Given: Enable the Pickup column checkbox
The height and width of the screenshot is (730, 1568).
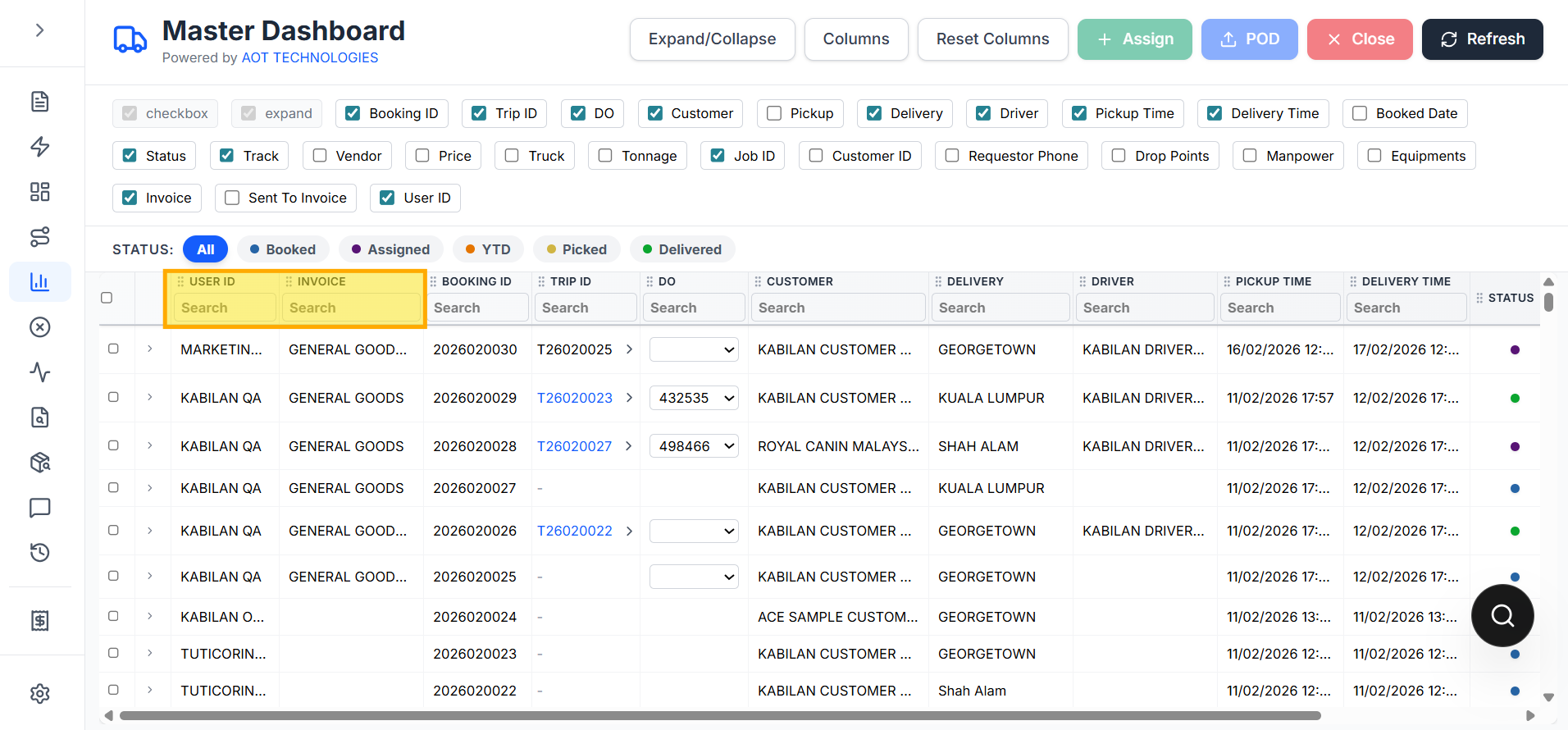Looking at the screenshot, I should pyautogui.click(x=774, y=113).
